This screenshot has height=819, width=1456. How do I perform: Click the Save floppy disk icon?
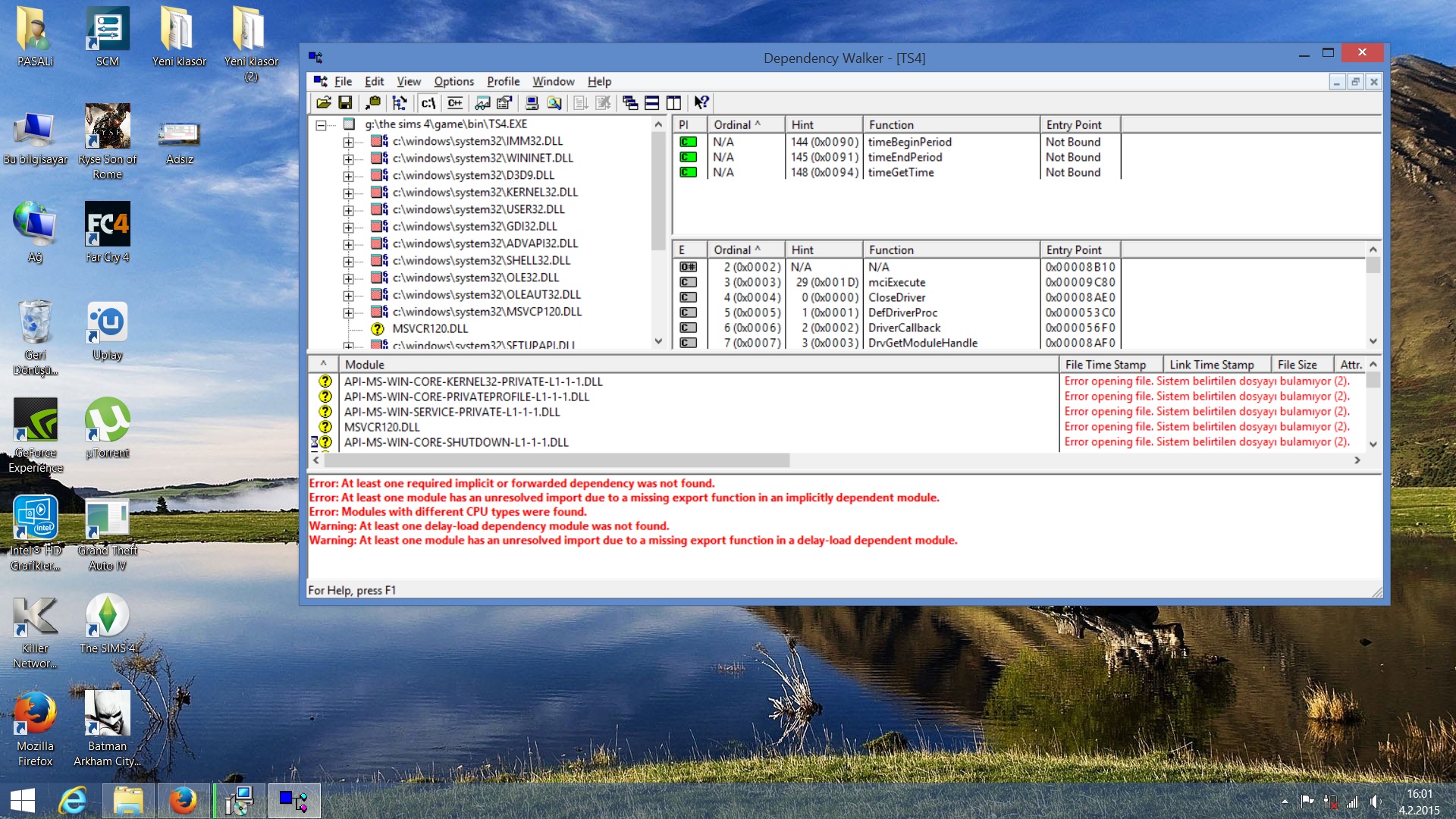point(345,103)
